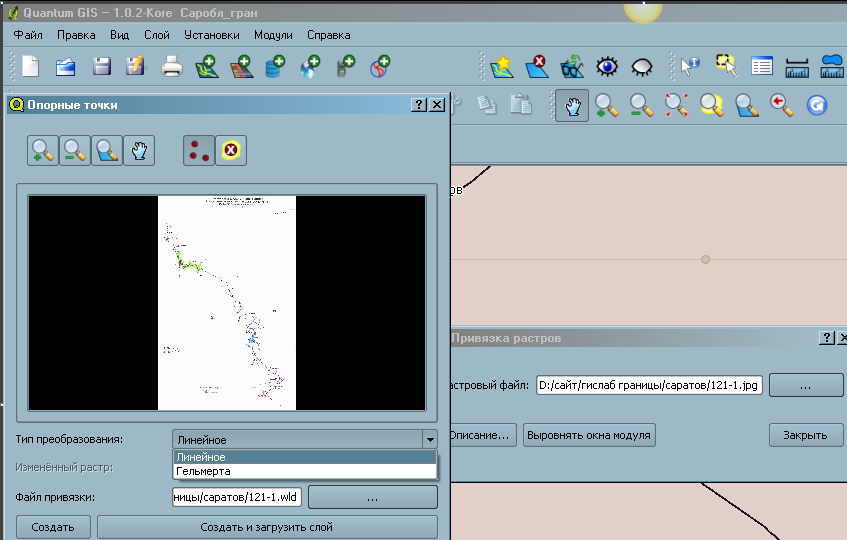This screenshot has width=847, height=540.
Task: Expand the Тип преобразования dropdown arrow
Action: [x=429, y=439]
